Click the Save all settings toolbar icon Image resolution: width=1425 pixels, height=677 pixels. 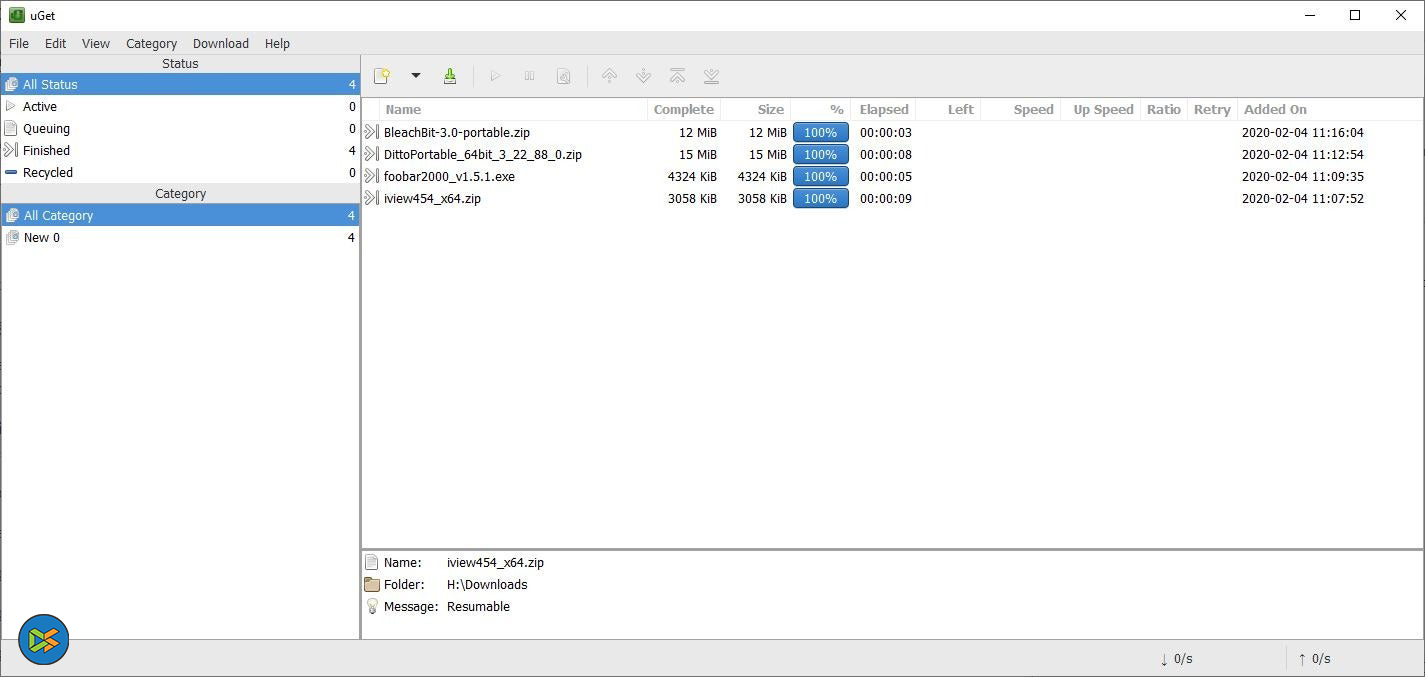(x=450, y=76)
